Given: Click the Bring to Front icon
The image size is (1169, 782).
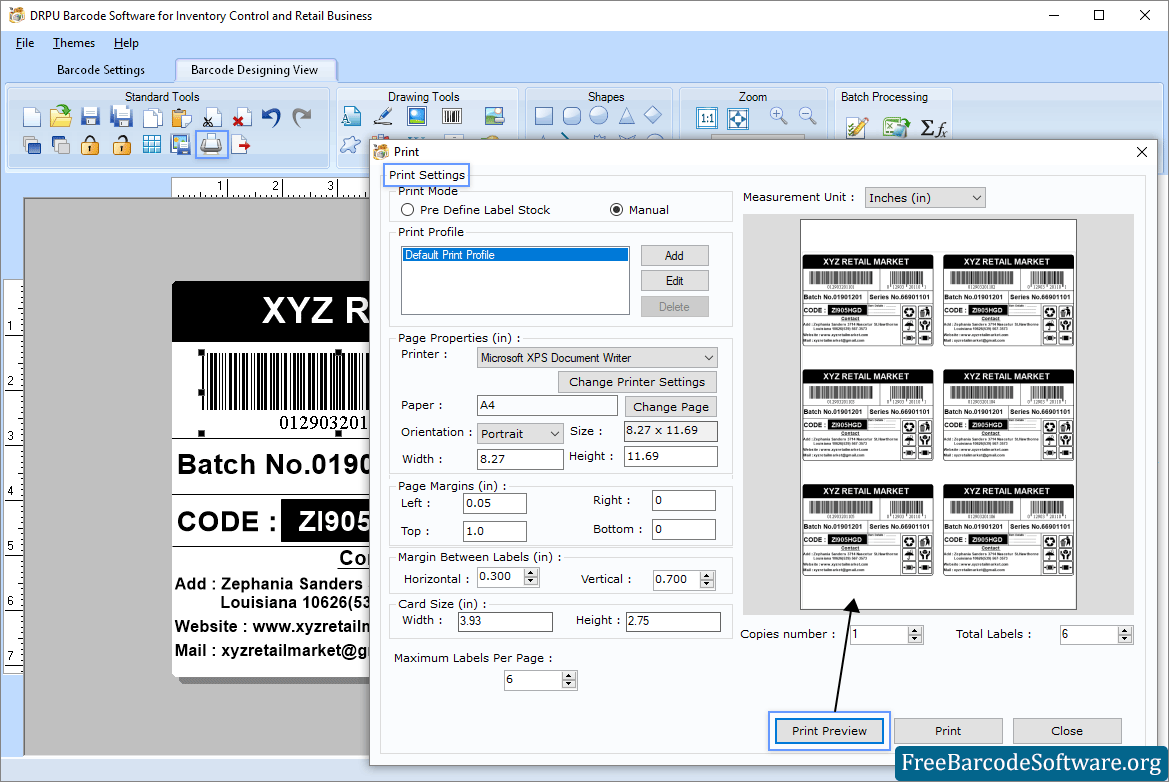Looking at the screenshot, I should [x=31, y=145].
